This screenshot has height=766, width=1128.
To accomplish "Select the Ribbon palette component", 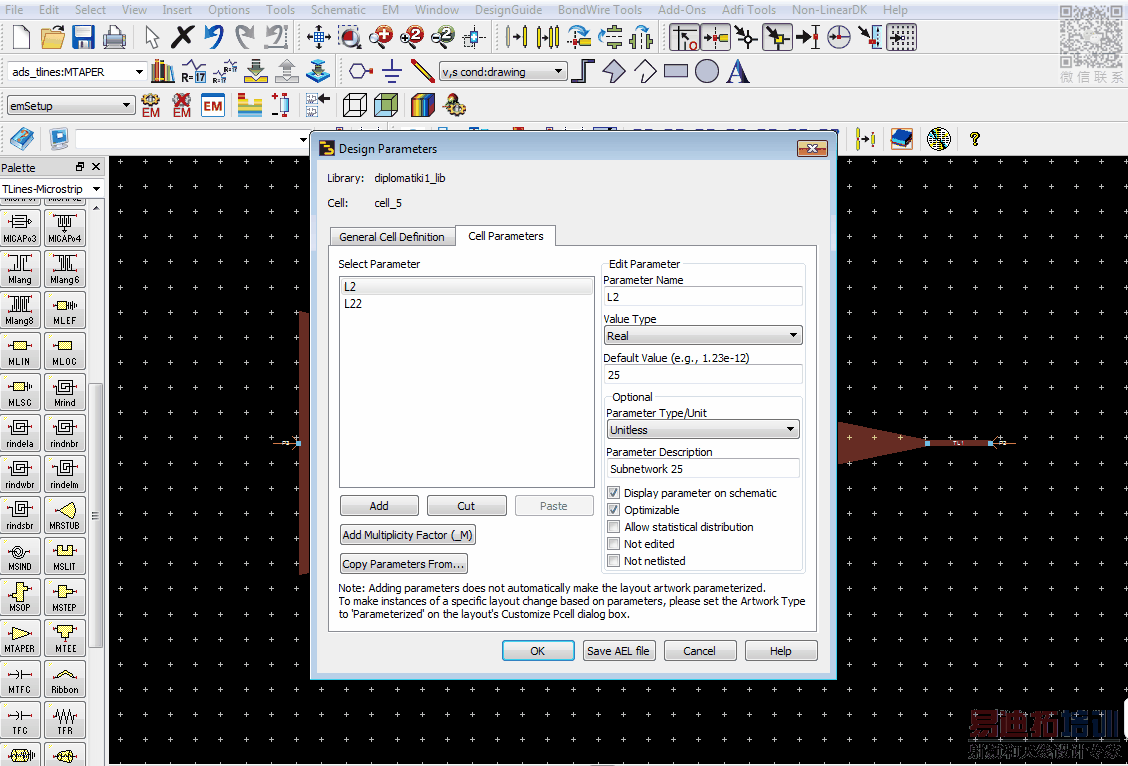I will (x=65, y=680).
